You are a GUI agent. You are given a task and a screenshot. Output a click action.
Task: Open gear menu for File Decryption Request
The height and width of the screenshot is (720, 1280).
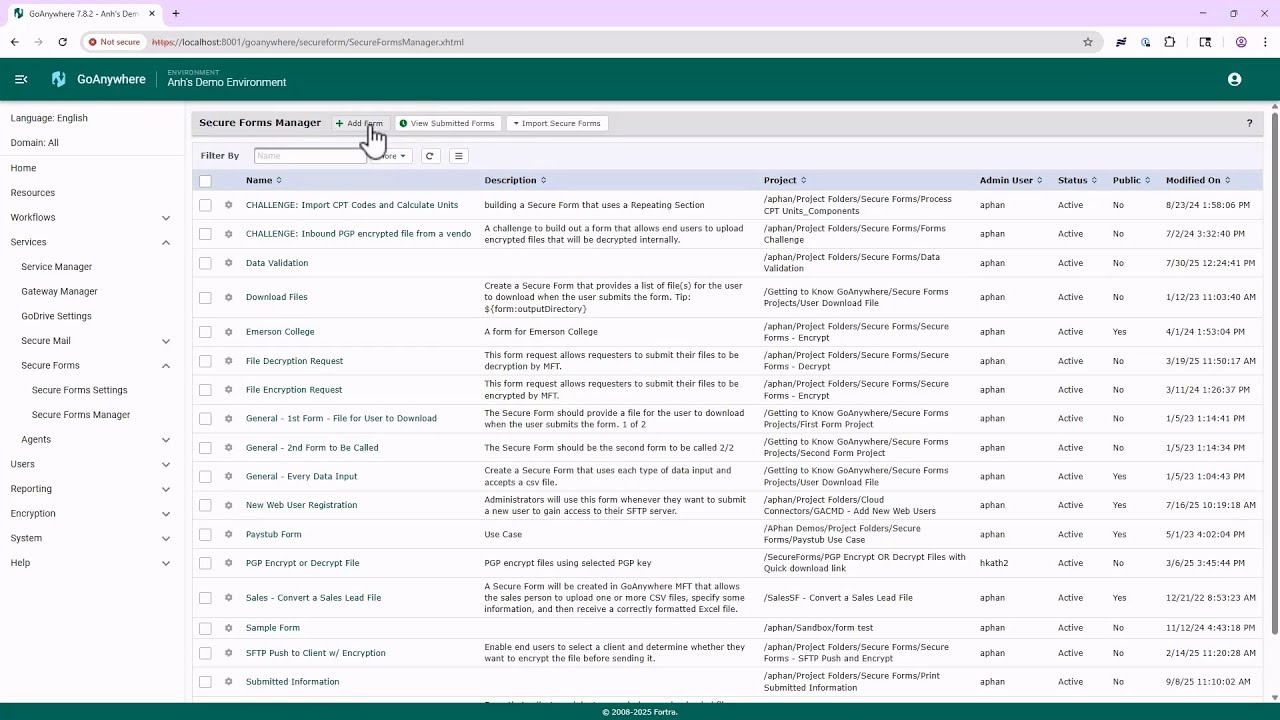point(228,361)
